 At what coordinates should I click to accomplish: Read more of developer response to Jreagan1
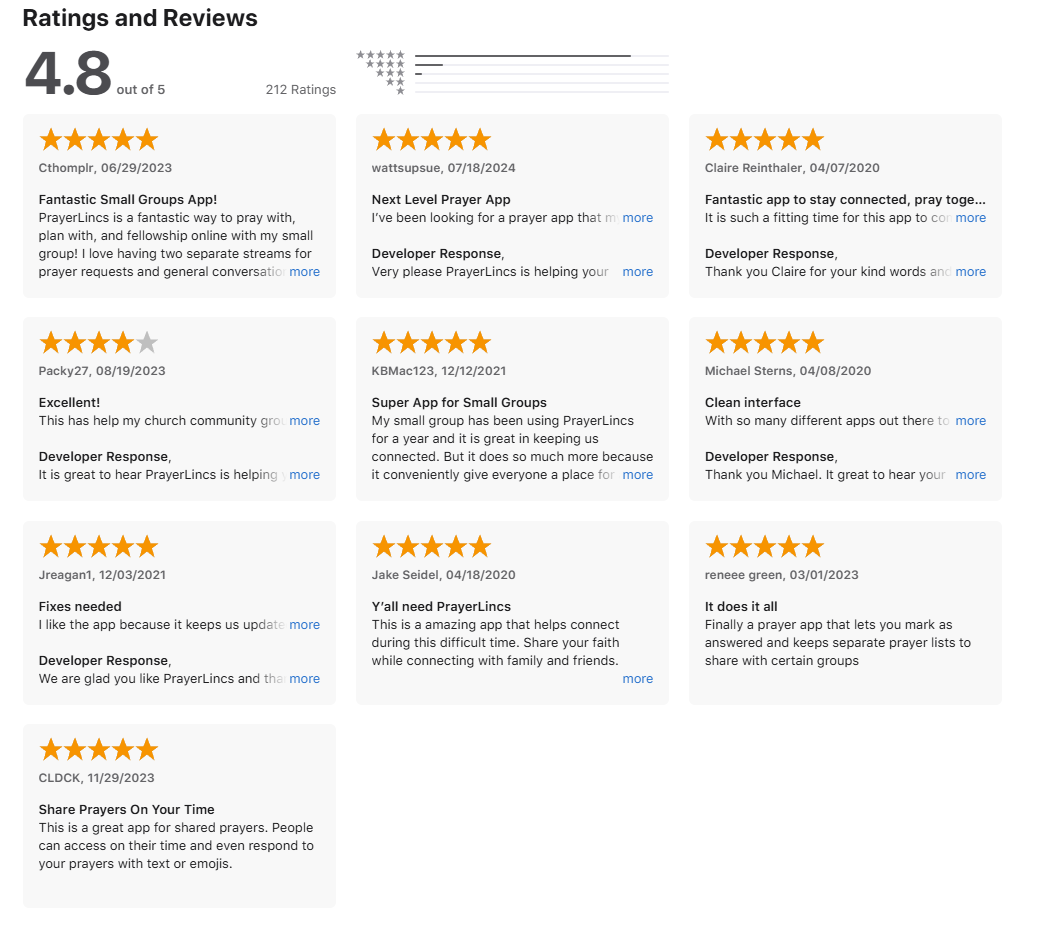(x=305, y=679)
